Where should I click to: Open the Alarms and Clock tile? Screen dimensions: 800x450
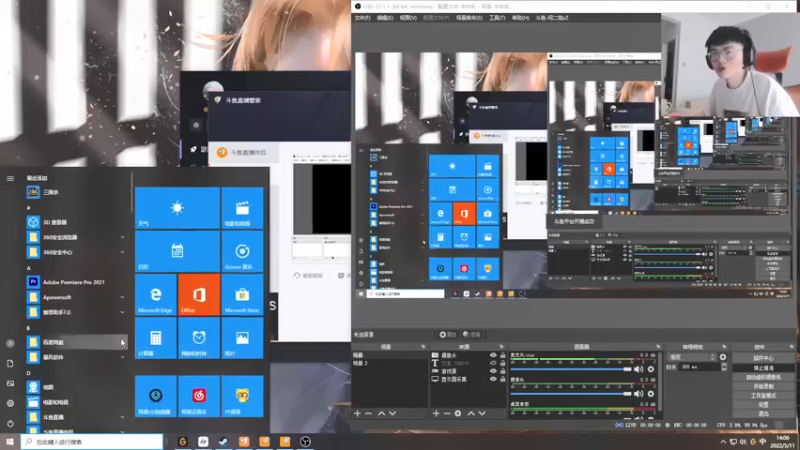pos(199,338)
